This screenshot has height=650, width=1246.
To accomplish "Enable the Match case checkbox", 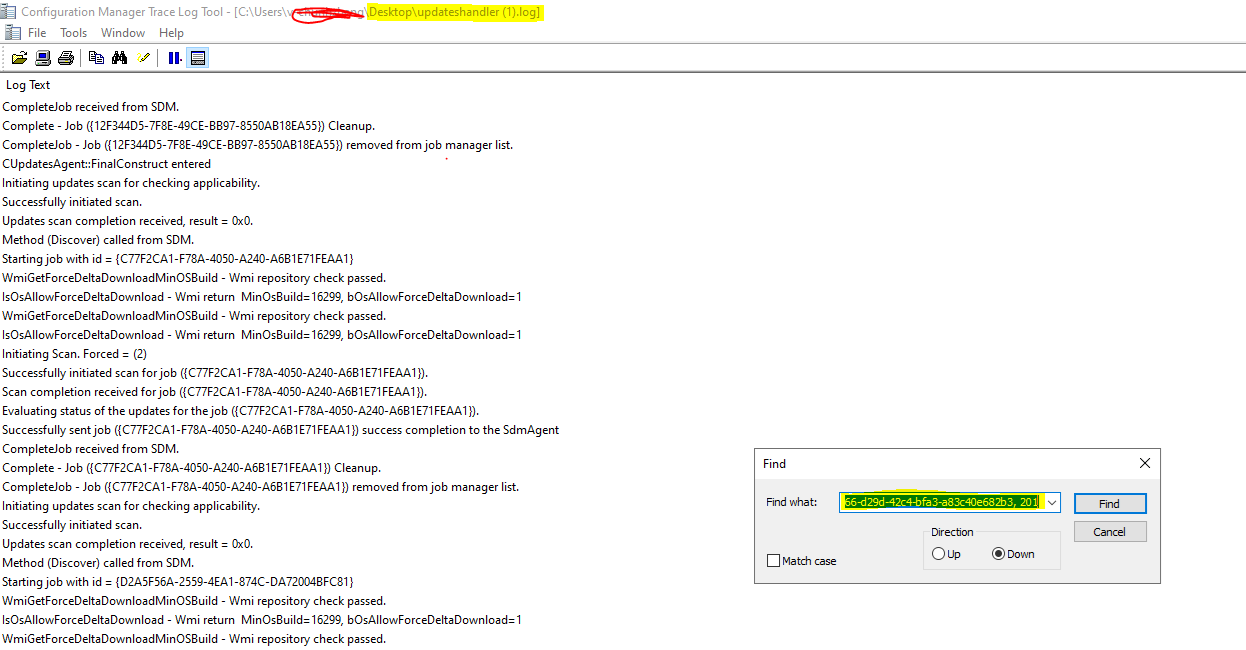I will pos(772,561).
